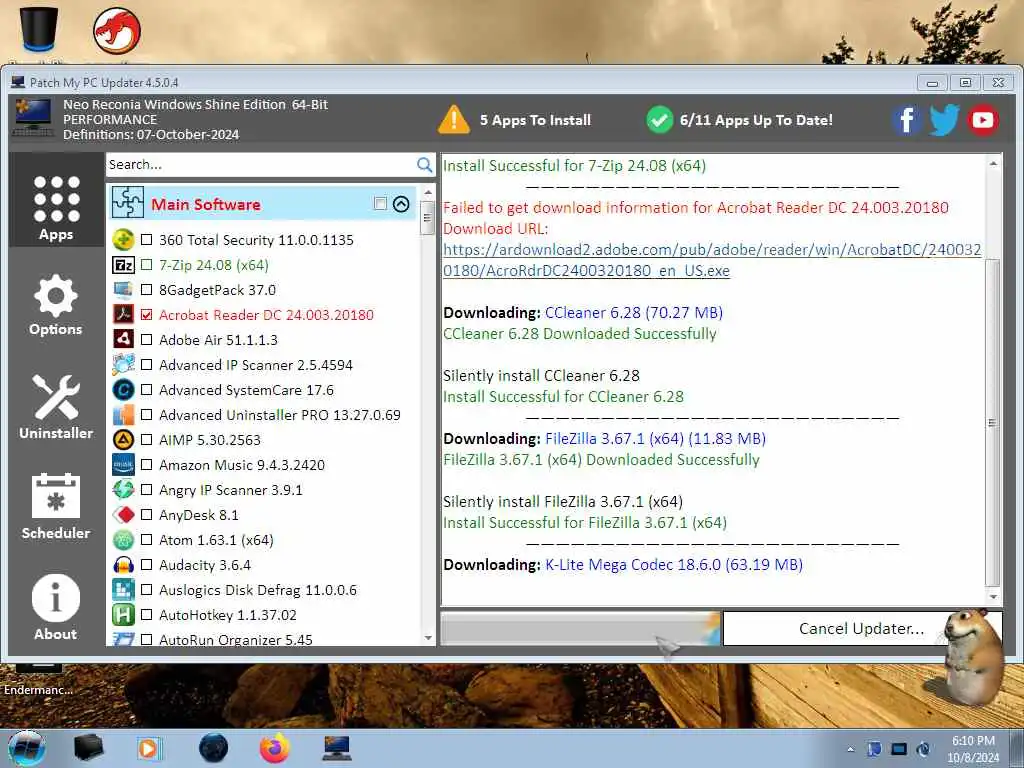Open Firefox from the taskbar
This screenshot has height=768, width=1024.
coord(274,748)
